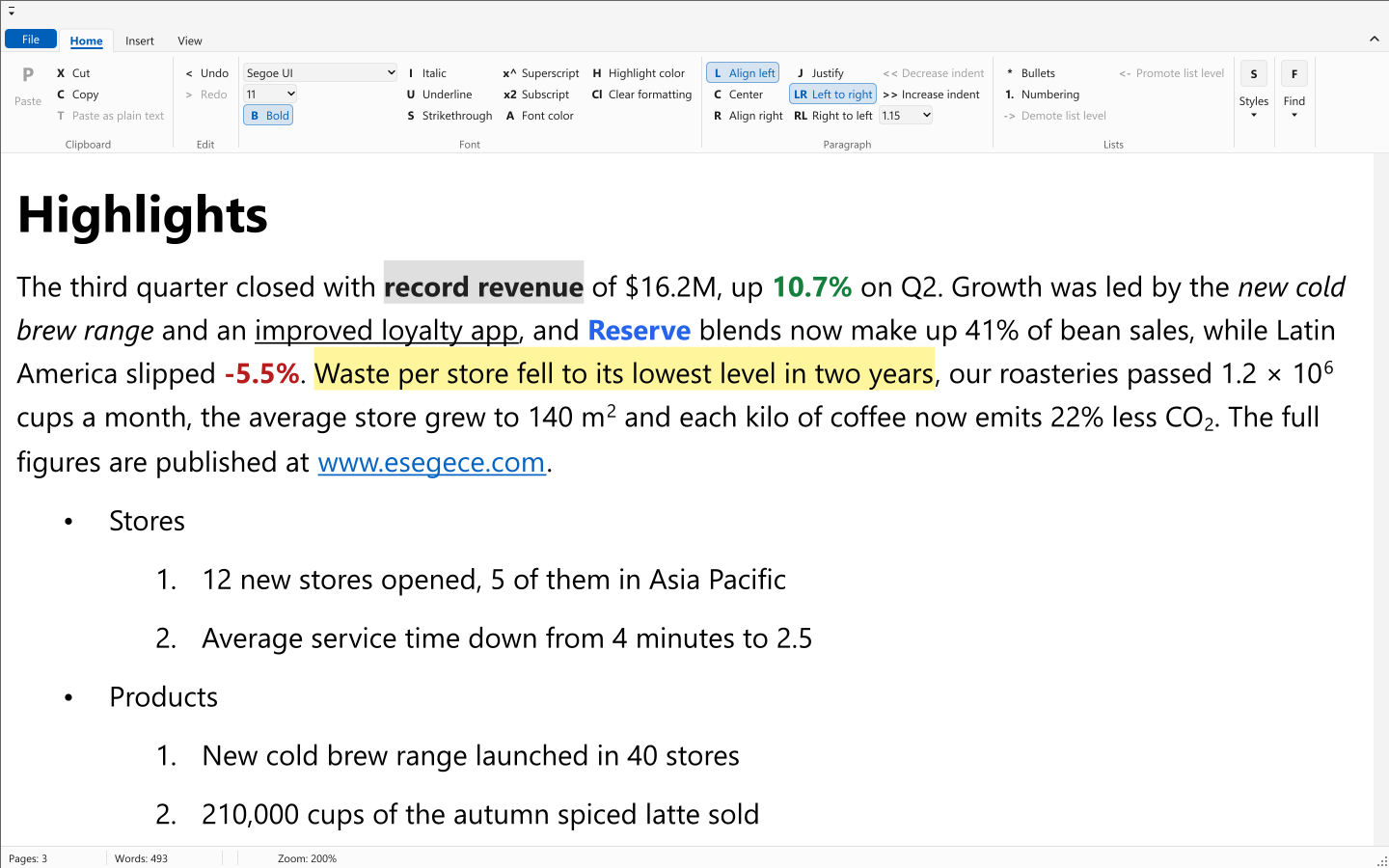Screen dimensions: 1389x868
Task: Open the Segoe UI font dropdown
Action: click(x=320, y=72)
